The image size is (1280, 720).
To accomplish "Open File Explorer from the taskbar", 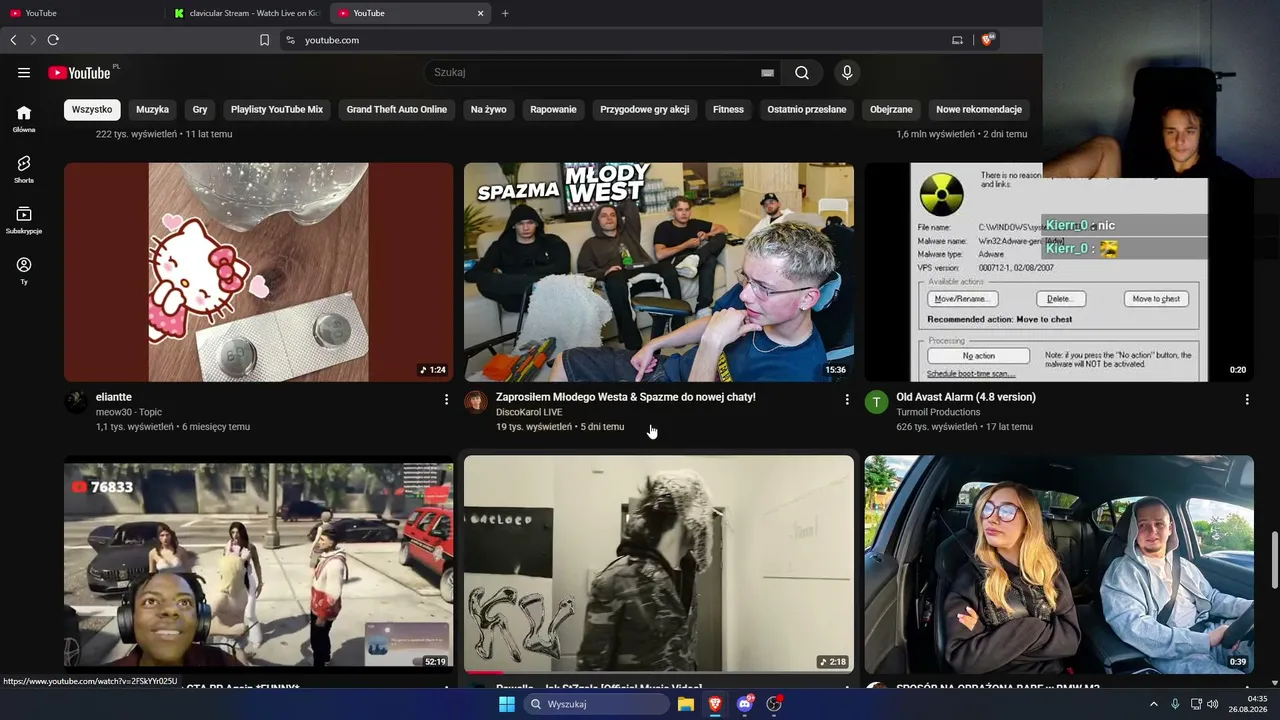I will (x=686, y=704).
